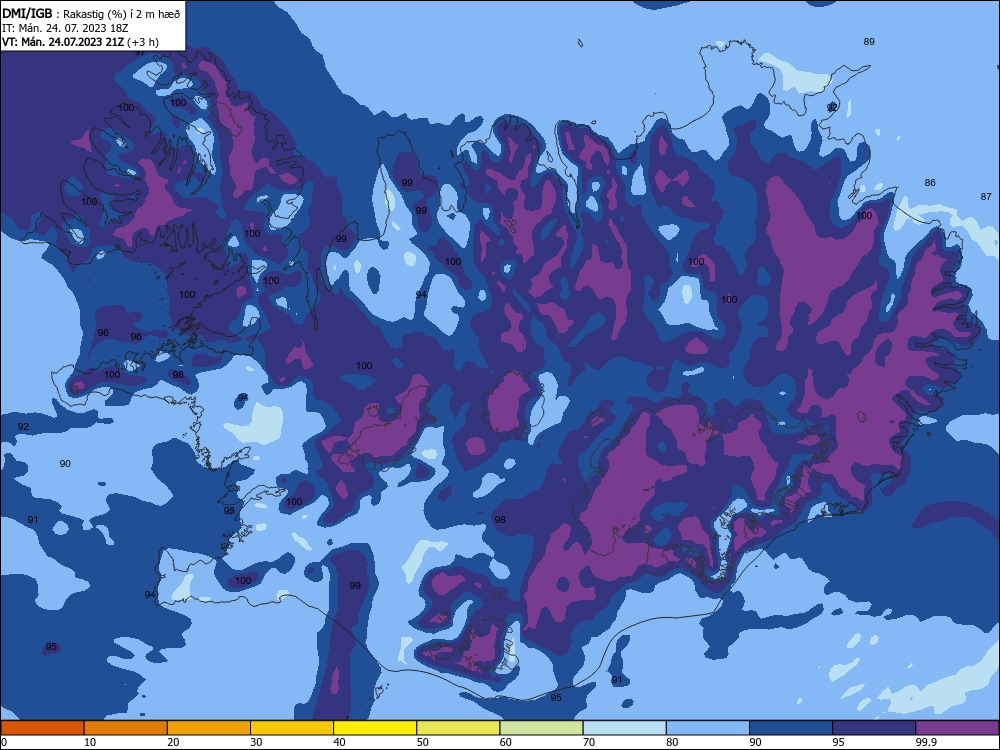The width and height of the screenshot is (1000, 750).
Task: Select the light blue 80–90 legend swatch
Action: pyautogui.click(x=708, y=728)
